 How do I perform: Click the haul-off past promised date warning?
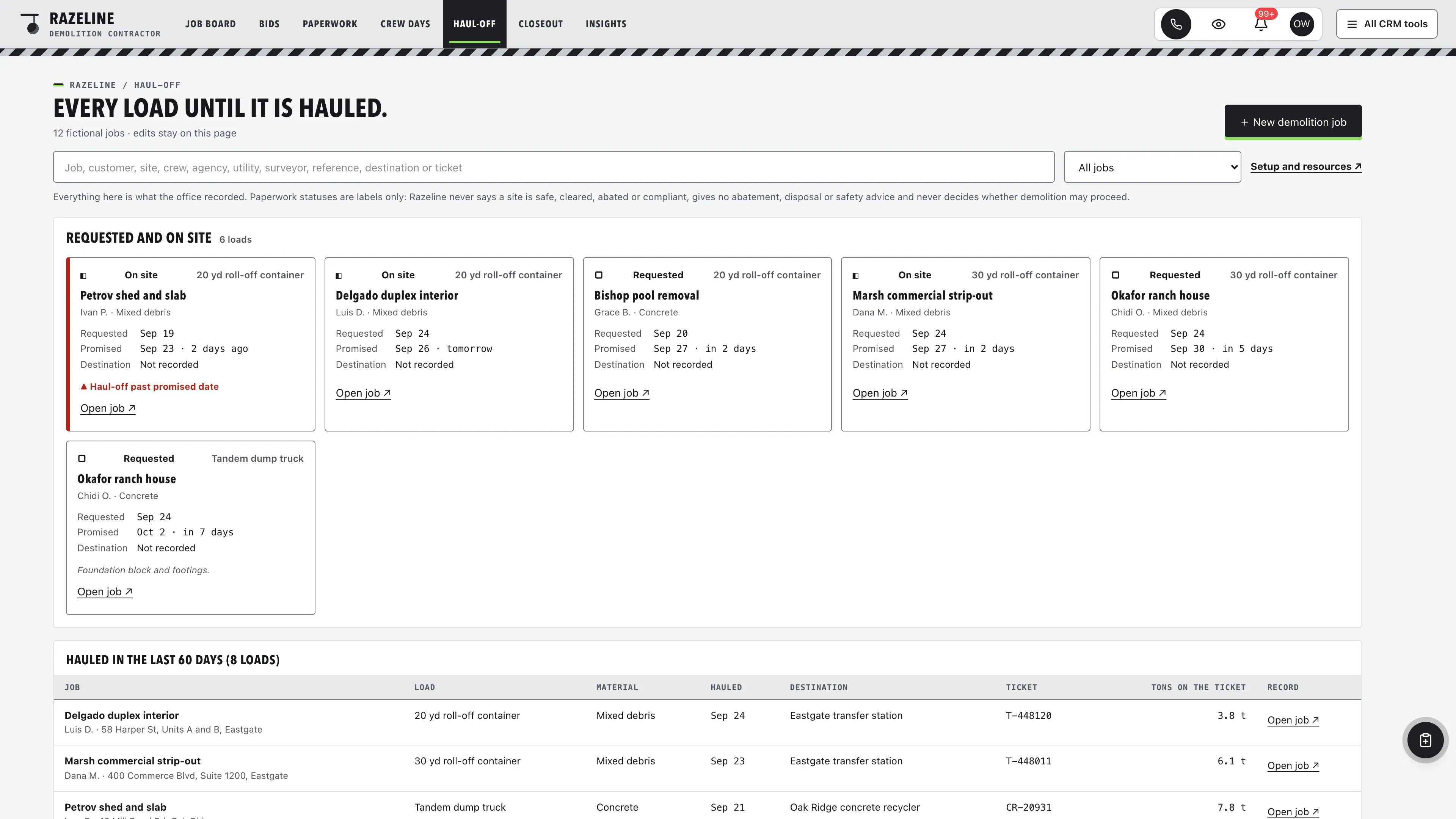[x=149, y=387]
